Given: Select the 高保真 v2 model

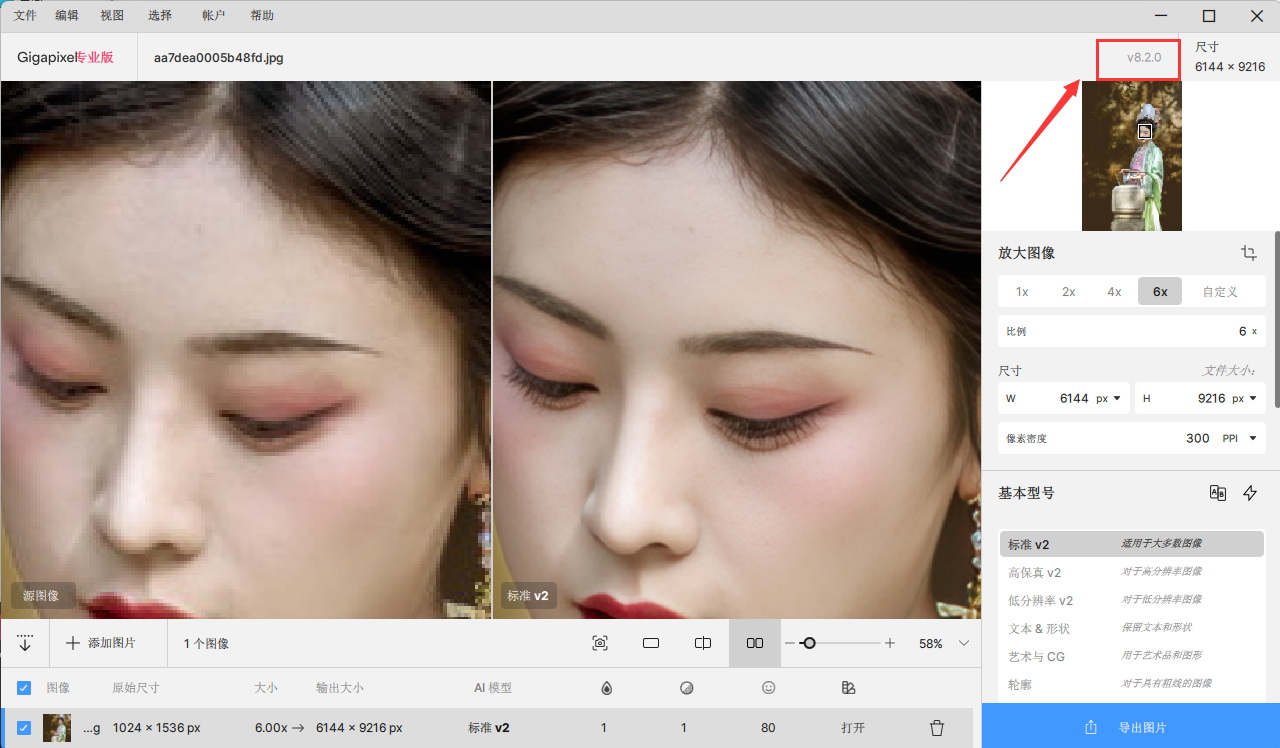Looking at the screenshot, I should 1132,572.
